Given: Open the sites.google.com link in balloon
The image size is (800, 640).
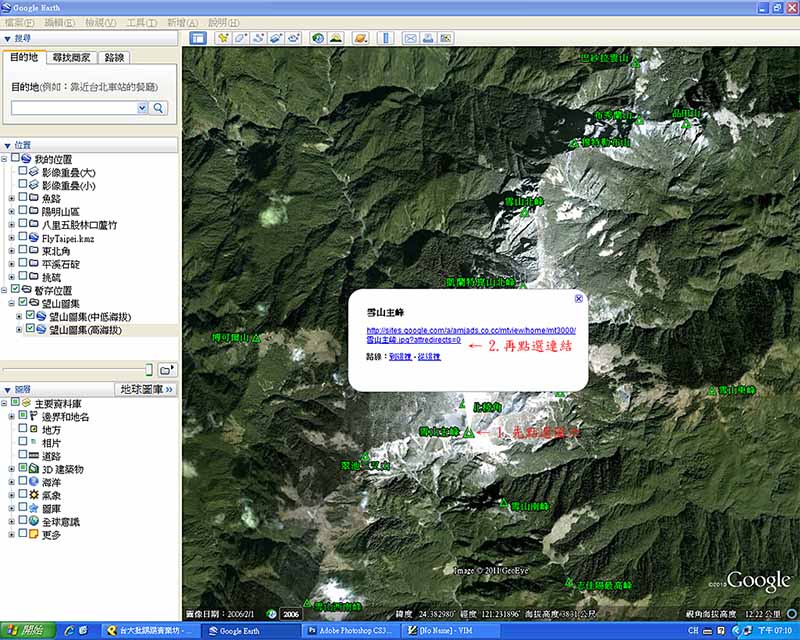Looking at the screenshot, I should 470,335.
